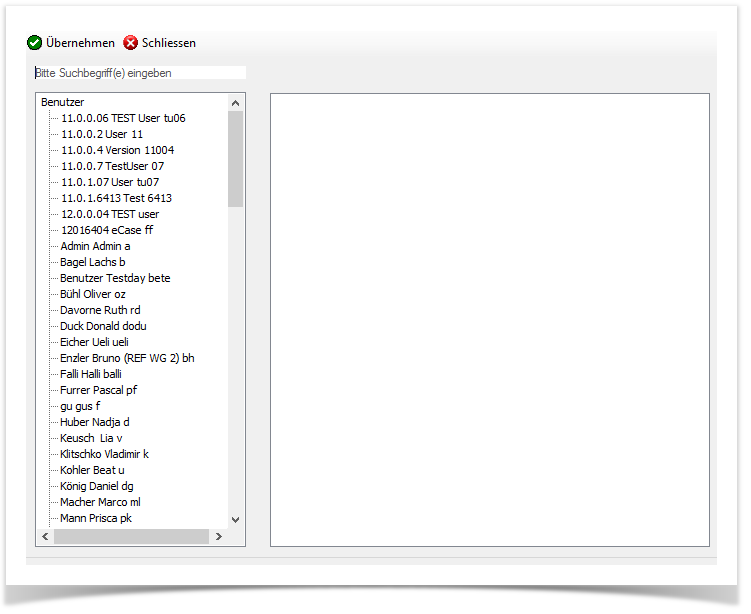Image resolution: width=751 pixels, height=614 pixels.
Task: Select user 12.0.0.04 TEST user
Action: pos(110,214)
